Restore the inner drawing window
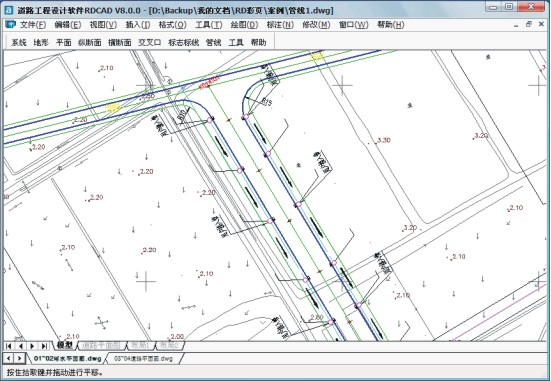Image resolution: width=551 pixels, height=381 pixels. [529, 24]
